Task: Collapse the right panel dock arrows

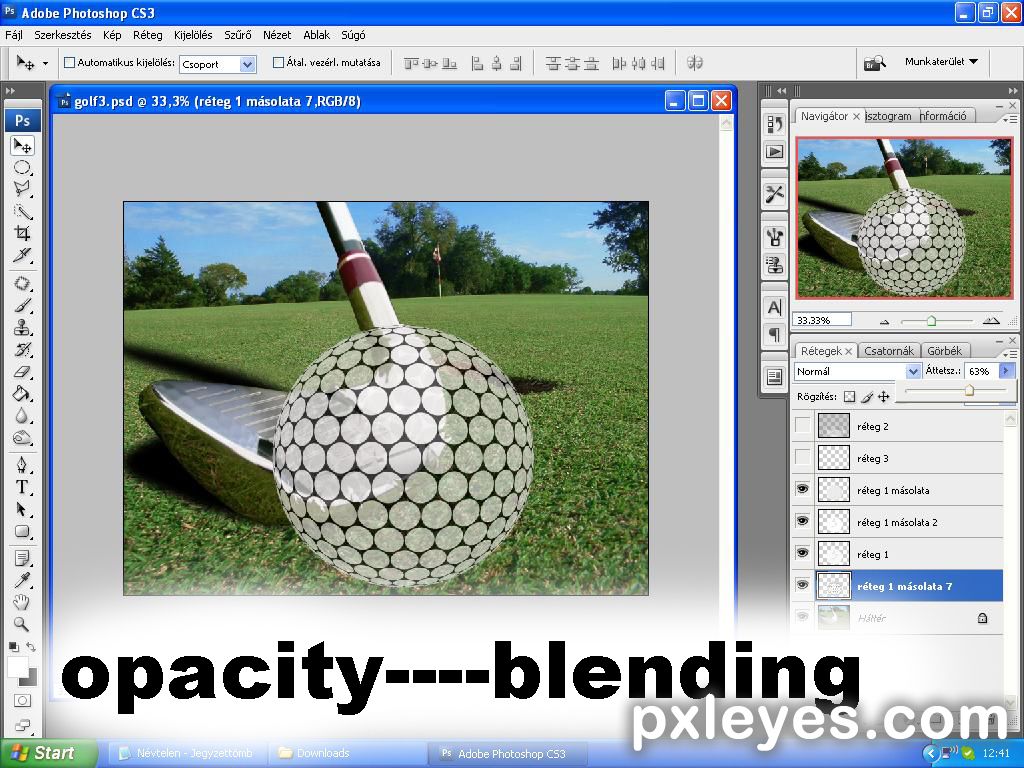Action: coord(1012,91)
